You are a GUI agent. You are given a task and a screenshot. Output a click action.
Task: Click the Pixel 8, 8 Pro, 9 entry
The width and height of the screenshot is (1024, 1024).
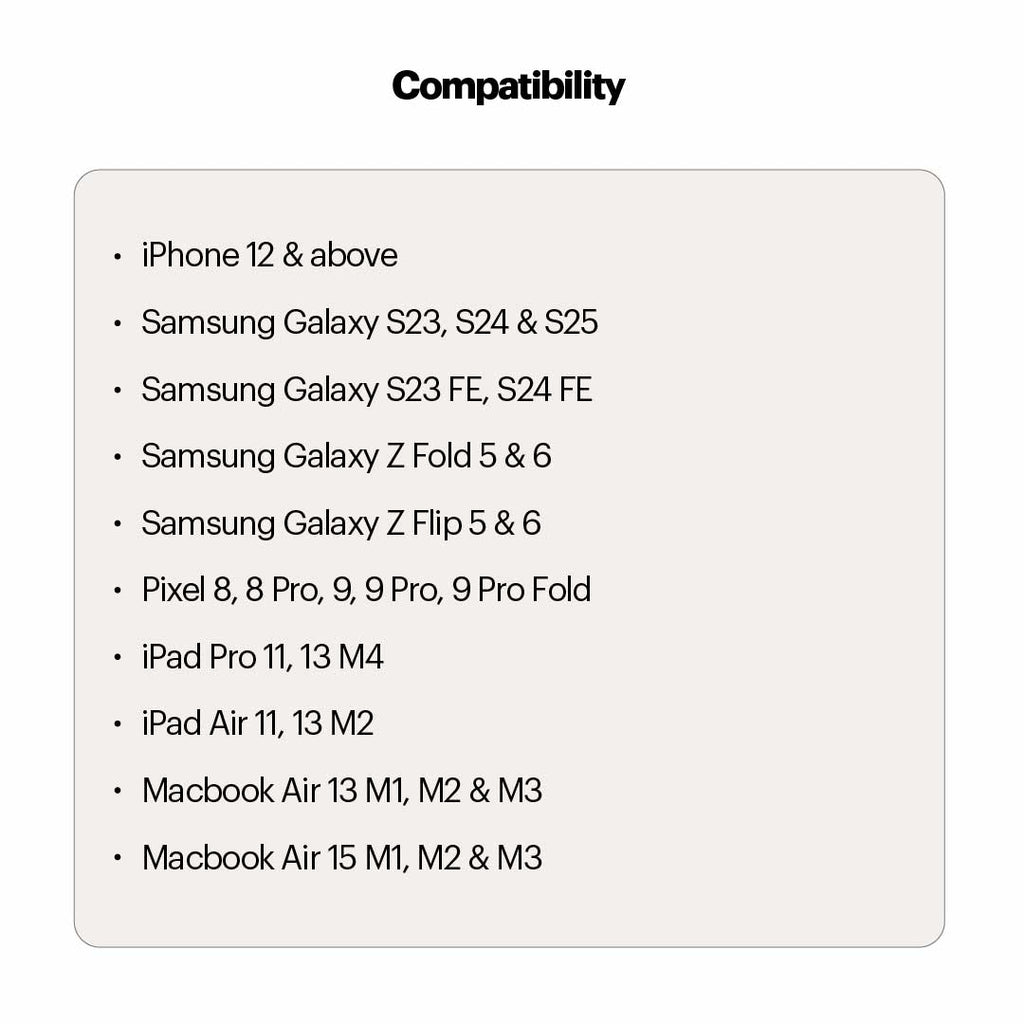(366, 590)
